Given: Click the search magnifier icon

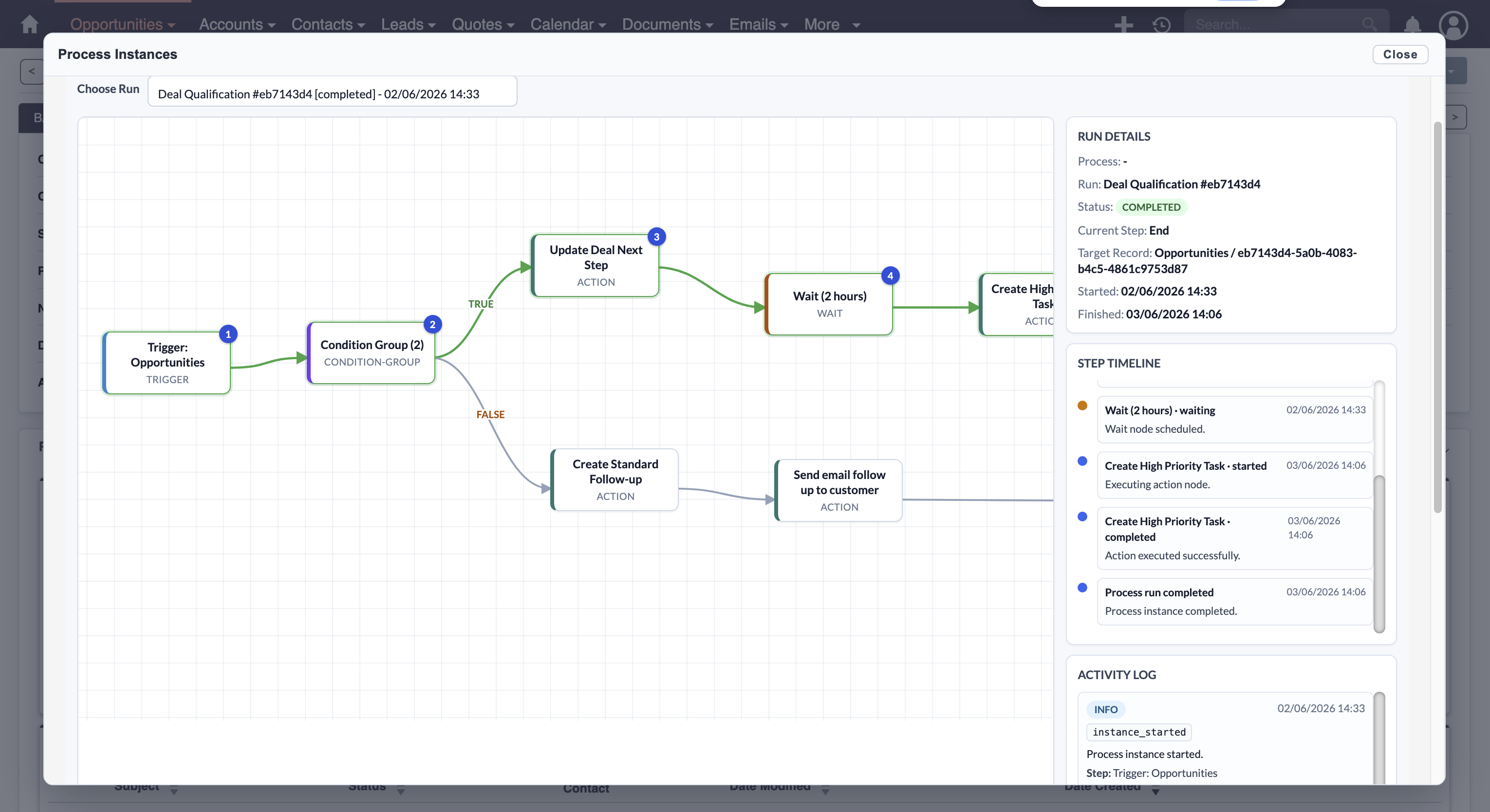Looking at the screenshot, I should pos(1369,24).
